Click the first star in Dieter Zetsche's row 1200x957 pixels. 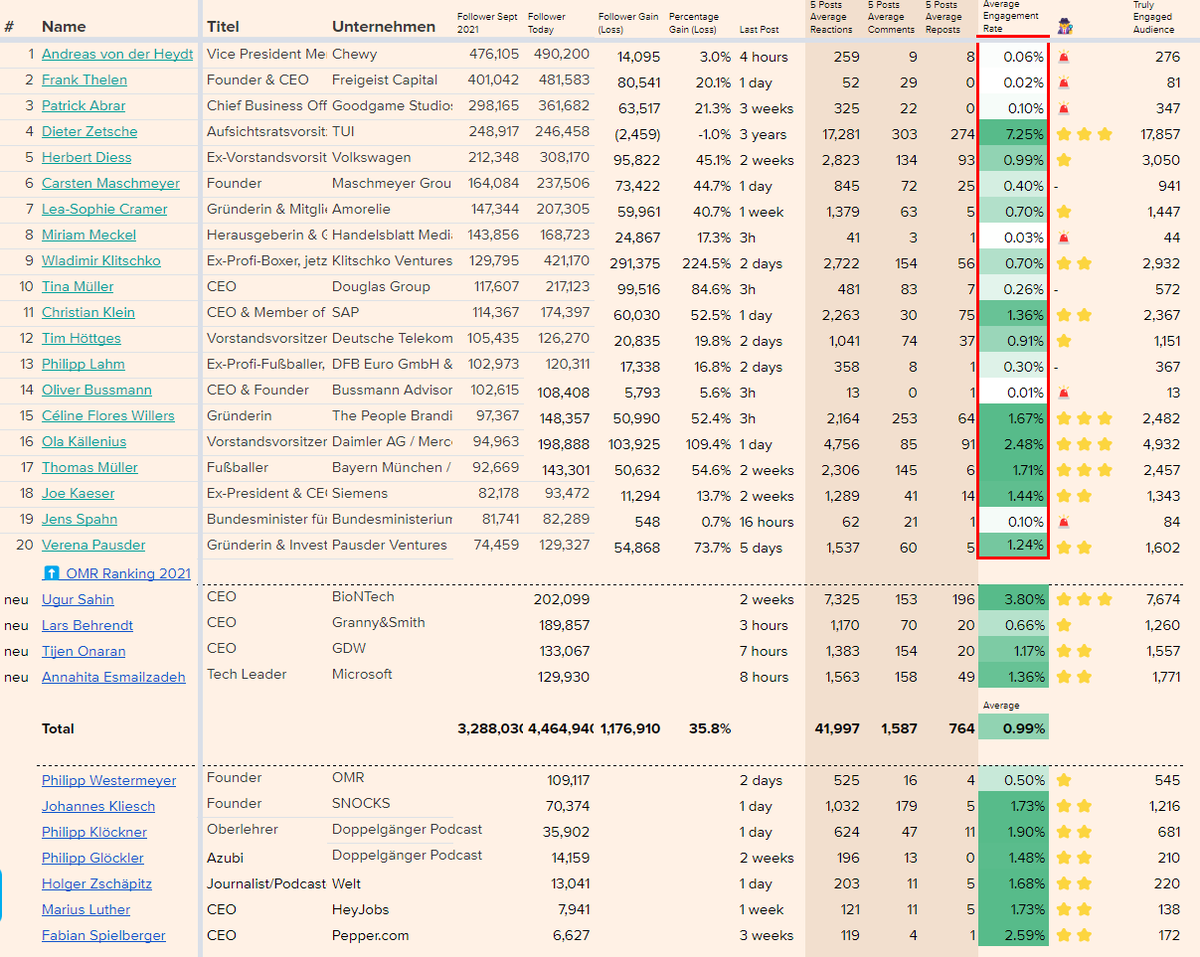tap(1064, 134)
